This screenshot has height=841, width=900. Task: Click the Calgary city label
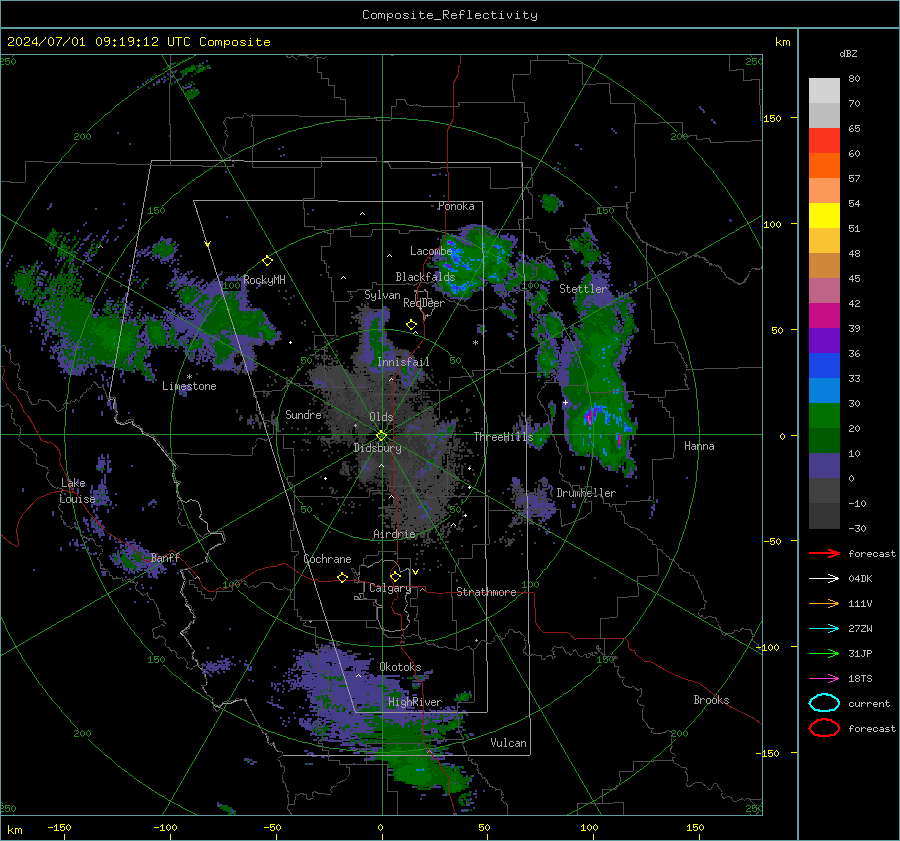[390, 588]
